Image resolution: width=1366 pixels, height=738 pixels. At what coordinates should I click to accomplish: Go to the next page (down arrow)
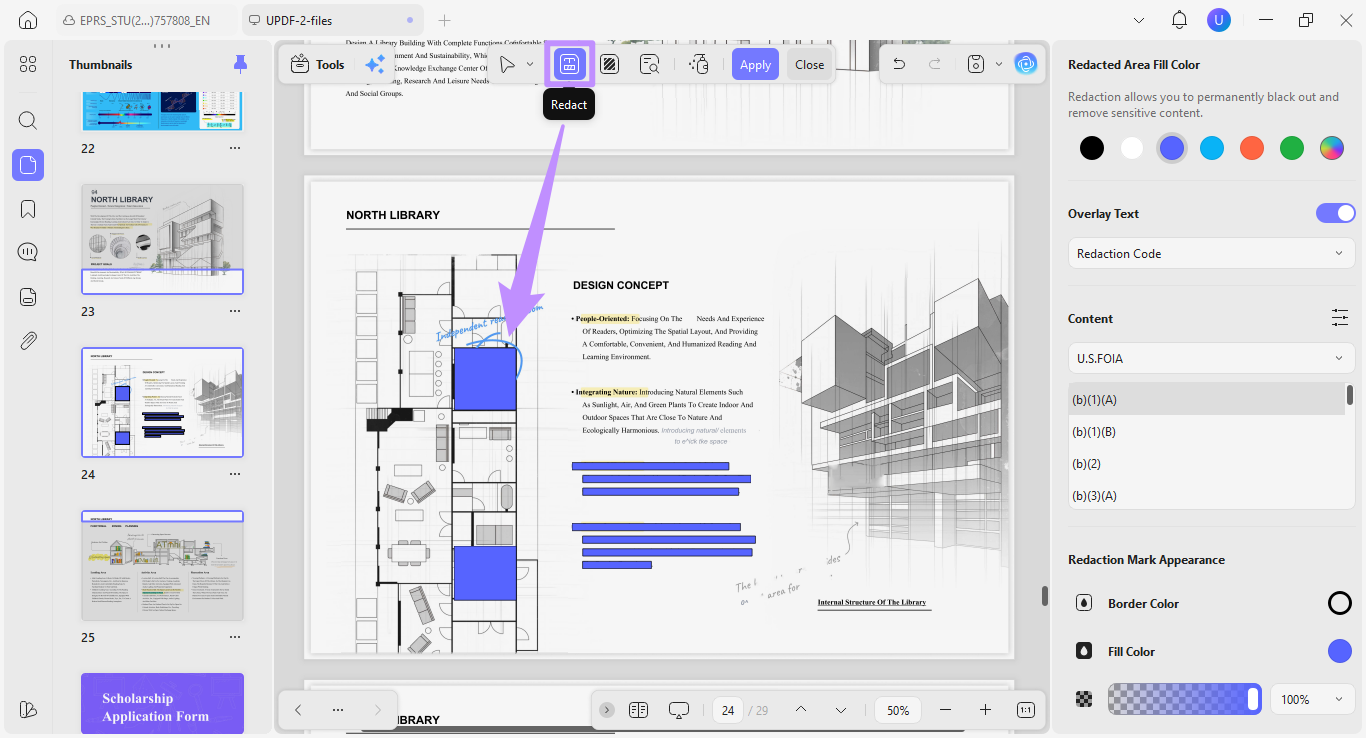[x=841, y=710]
